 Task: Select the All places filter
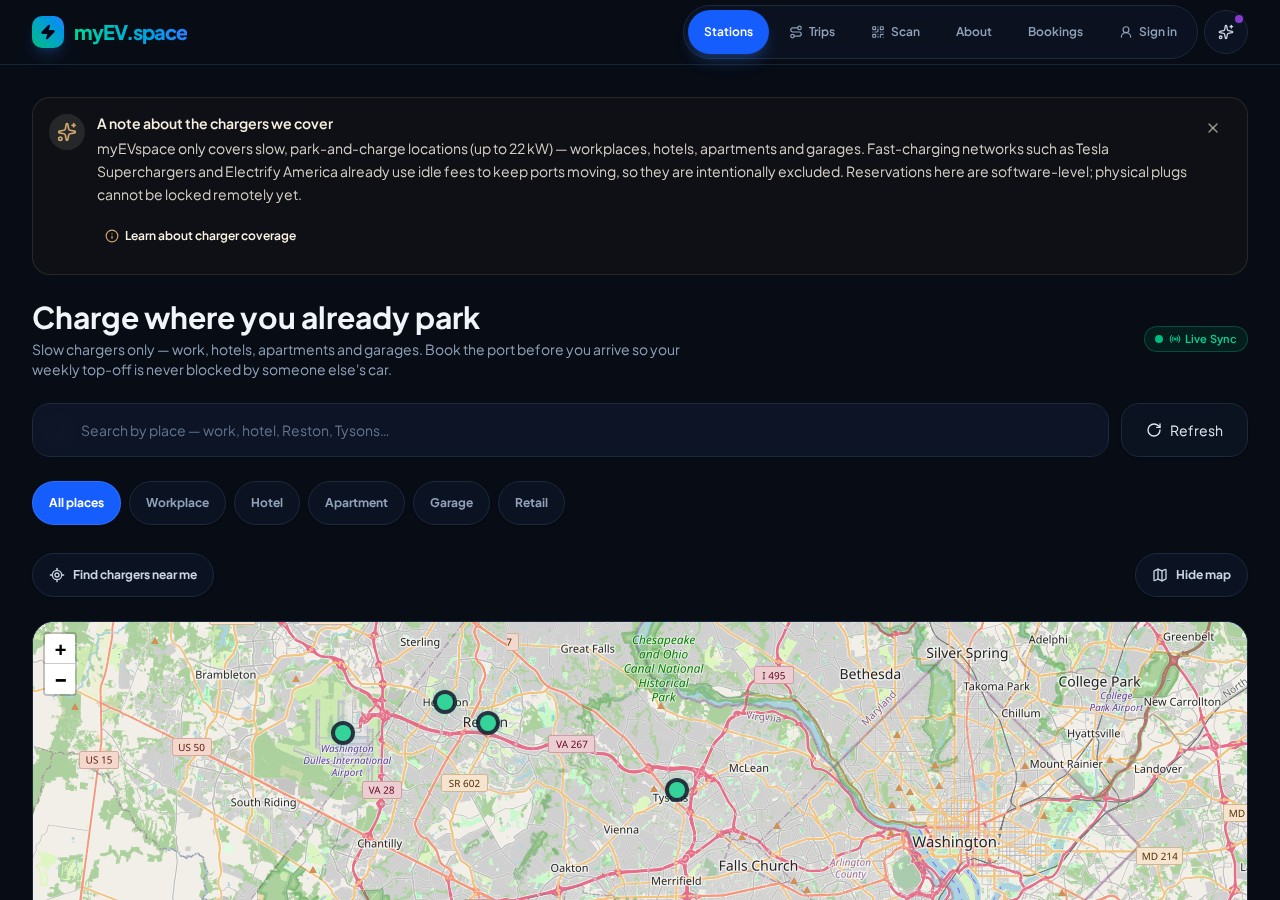[x=76, y=503]
